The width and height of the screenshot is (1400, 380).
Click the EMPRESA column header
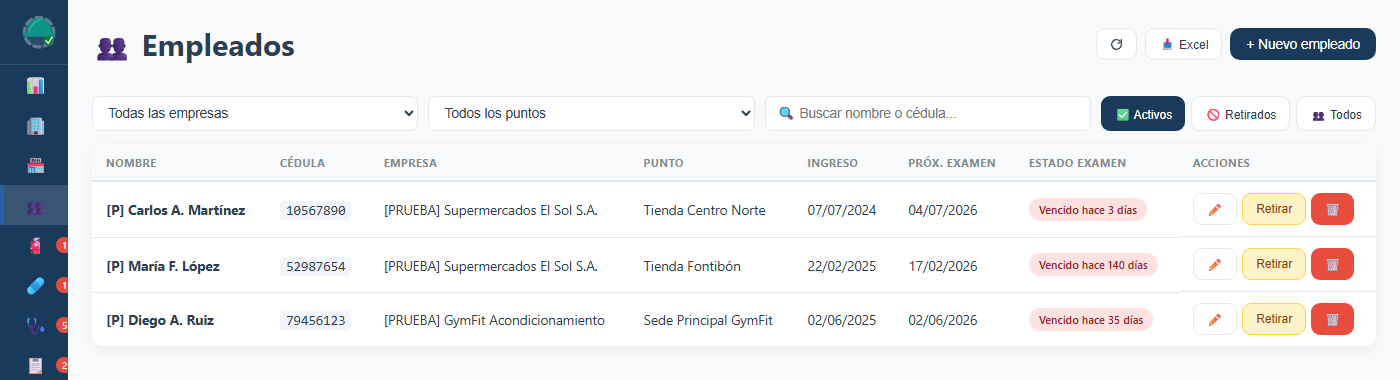tap(410, 163)
